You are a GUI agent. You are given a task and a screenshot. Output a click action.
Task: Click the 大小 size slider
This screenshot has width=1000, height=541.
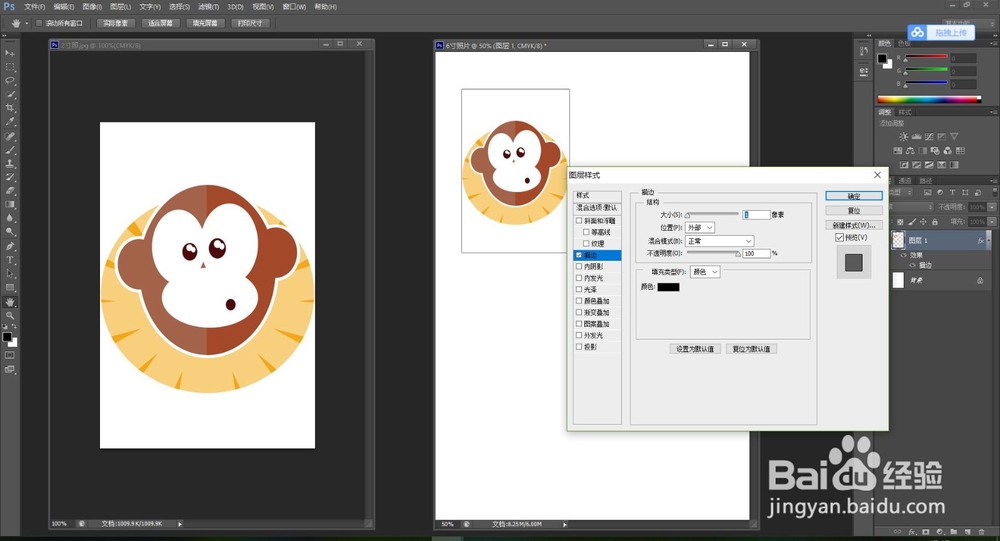pyautogui.click(x=712, y=215)
